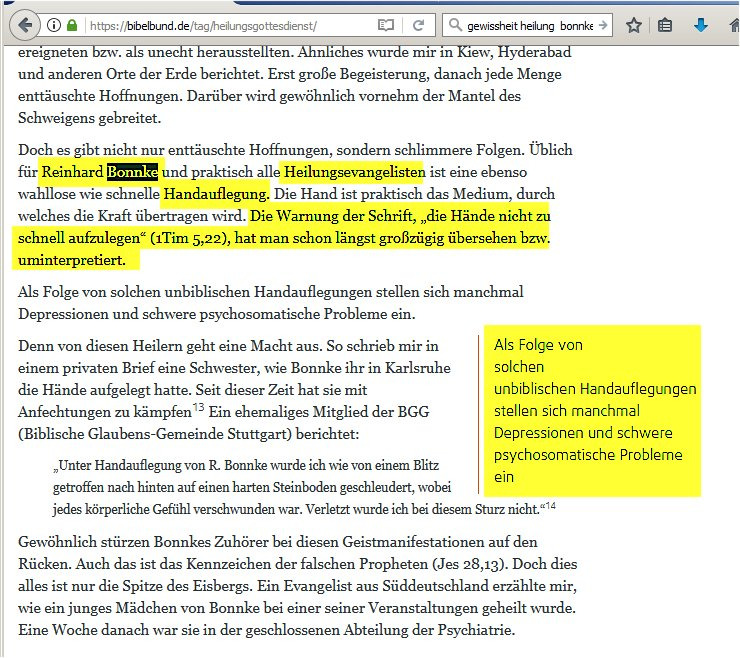
Task: Open footnote 14 reference link
Action: pos(550,506)
